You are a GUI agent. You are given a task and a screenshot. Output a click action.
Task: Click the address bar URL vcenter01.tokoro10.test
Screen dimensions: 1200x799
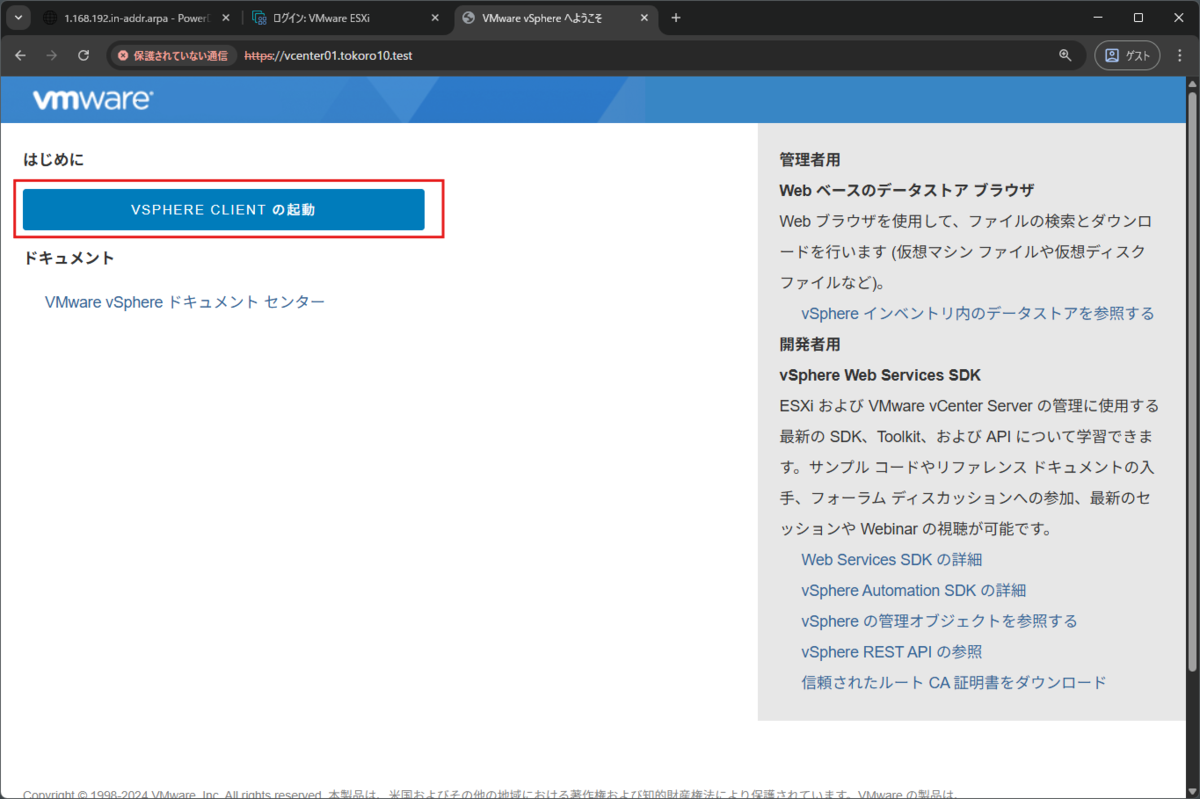point(329,56)
